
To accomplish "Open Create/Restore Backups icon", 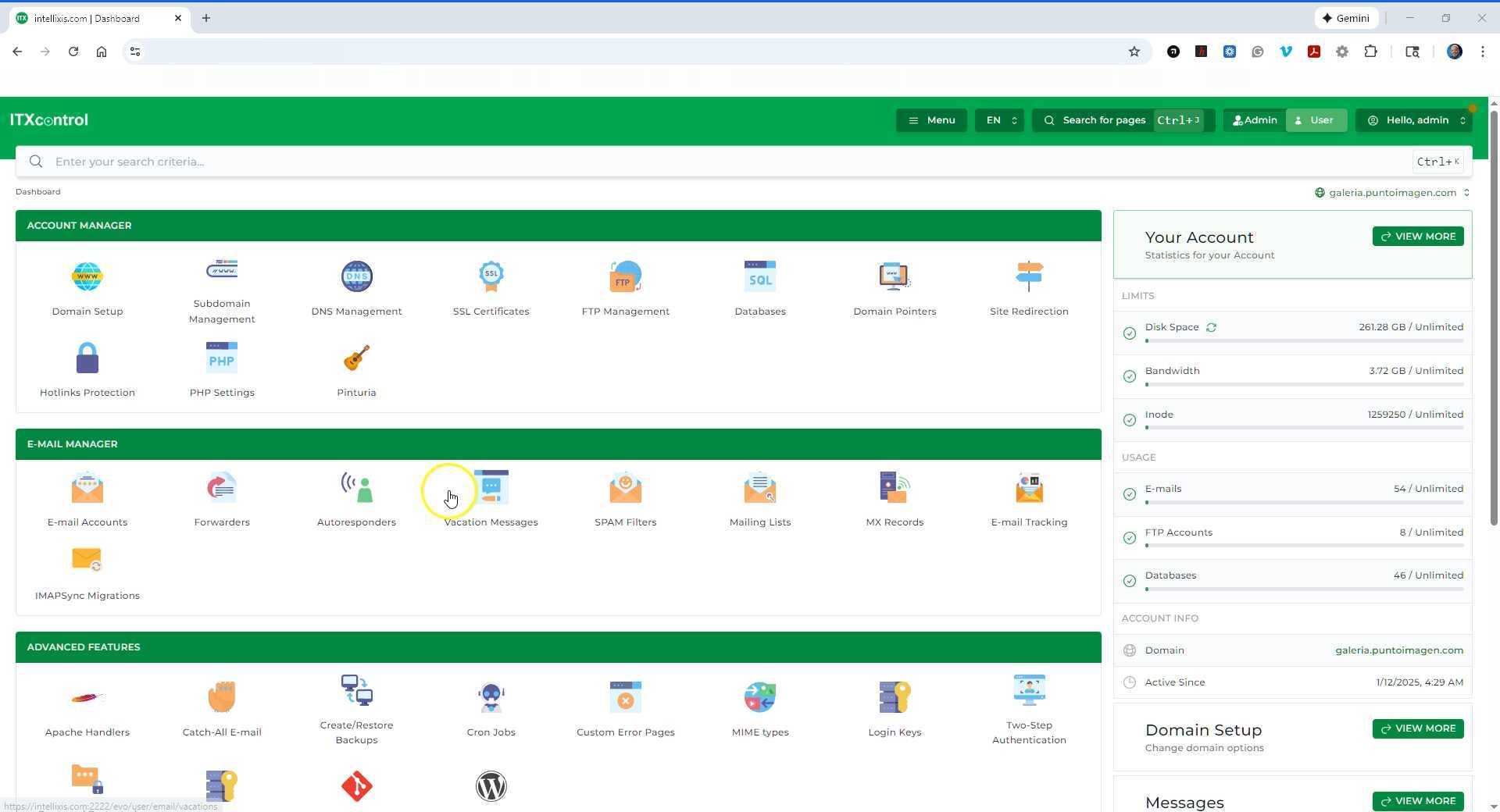I will [x=356, y=690].
